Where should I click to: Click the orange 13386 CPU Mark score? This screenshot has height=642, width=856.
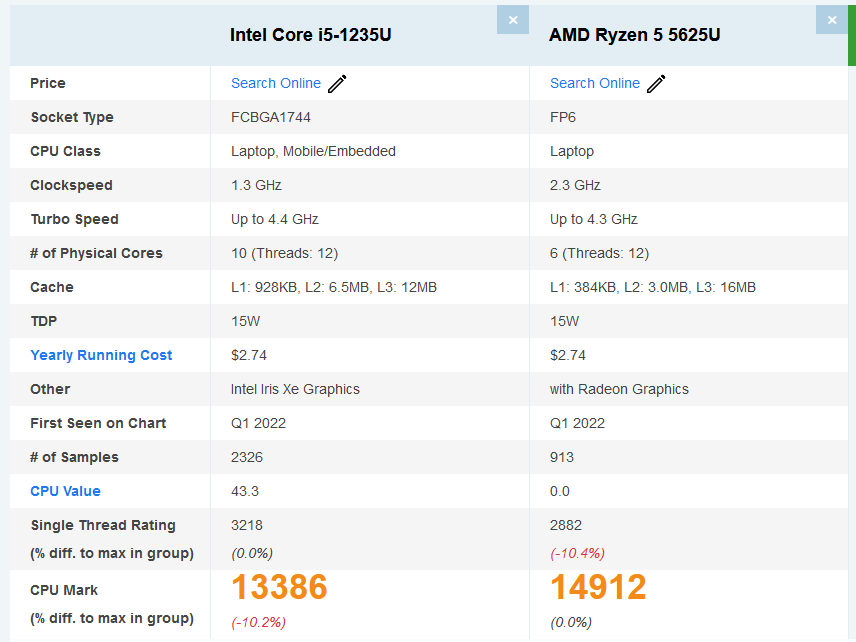[279, 587]
